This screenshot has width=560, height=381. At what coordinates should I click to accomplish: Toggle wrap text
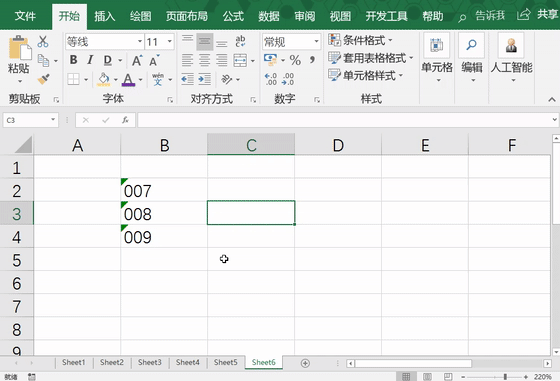click(240, 41)
